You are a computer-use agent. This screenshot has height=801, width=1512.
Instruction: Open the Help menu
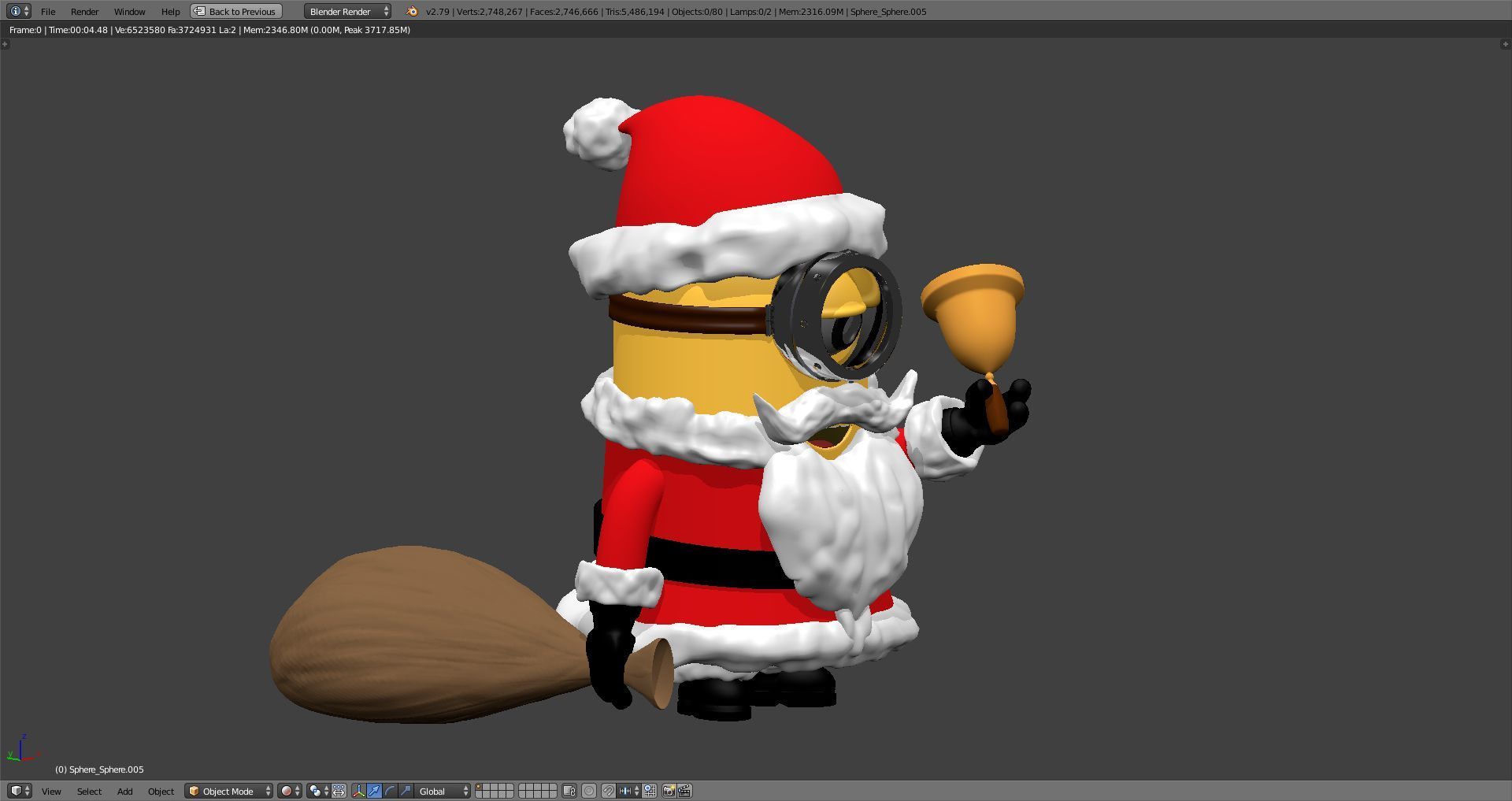pos(170,12)
